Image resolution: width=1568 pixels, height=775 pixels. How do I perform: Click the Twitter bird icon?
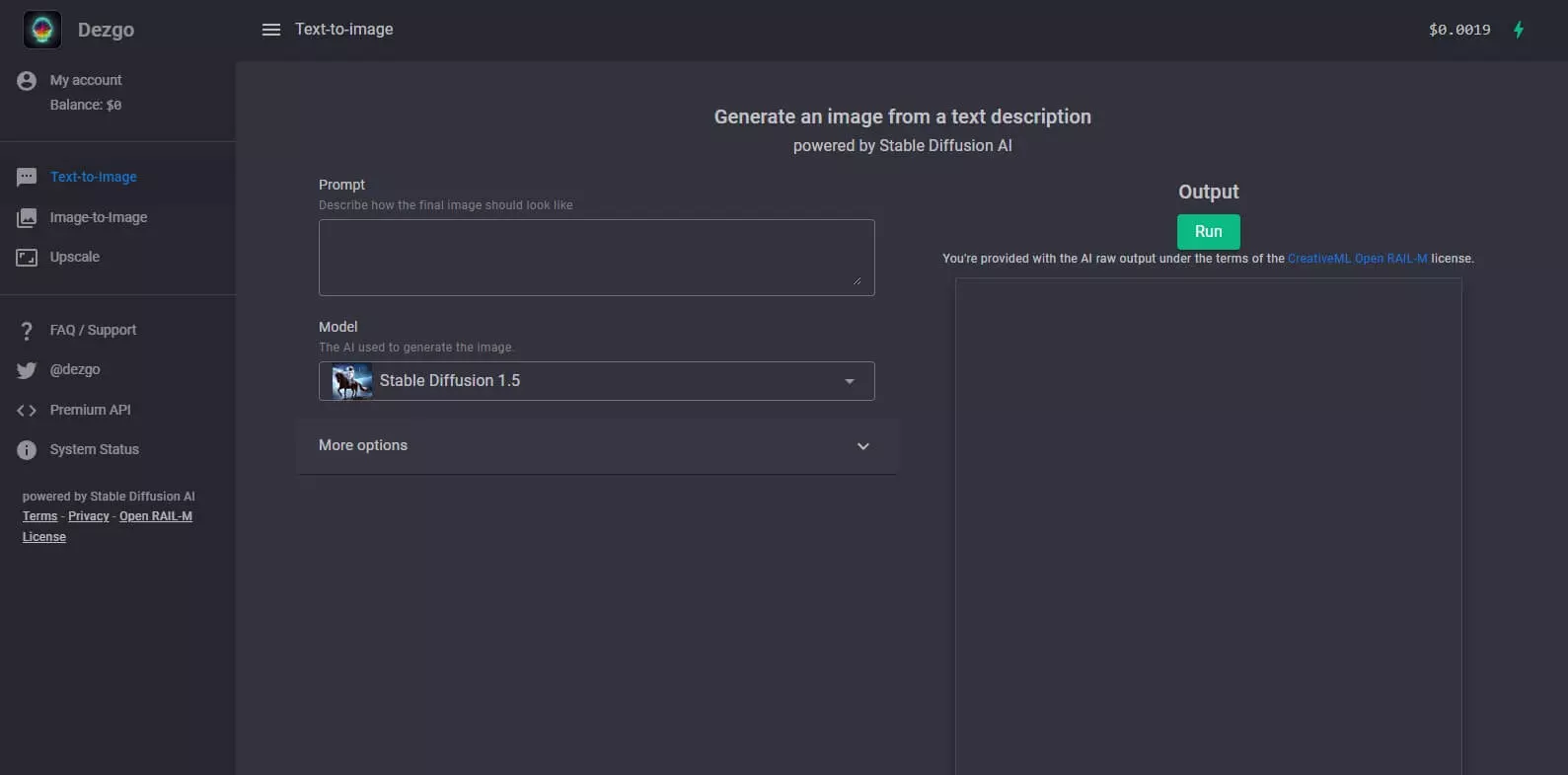point(27,370)
